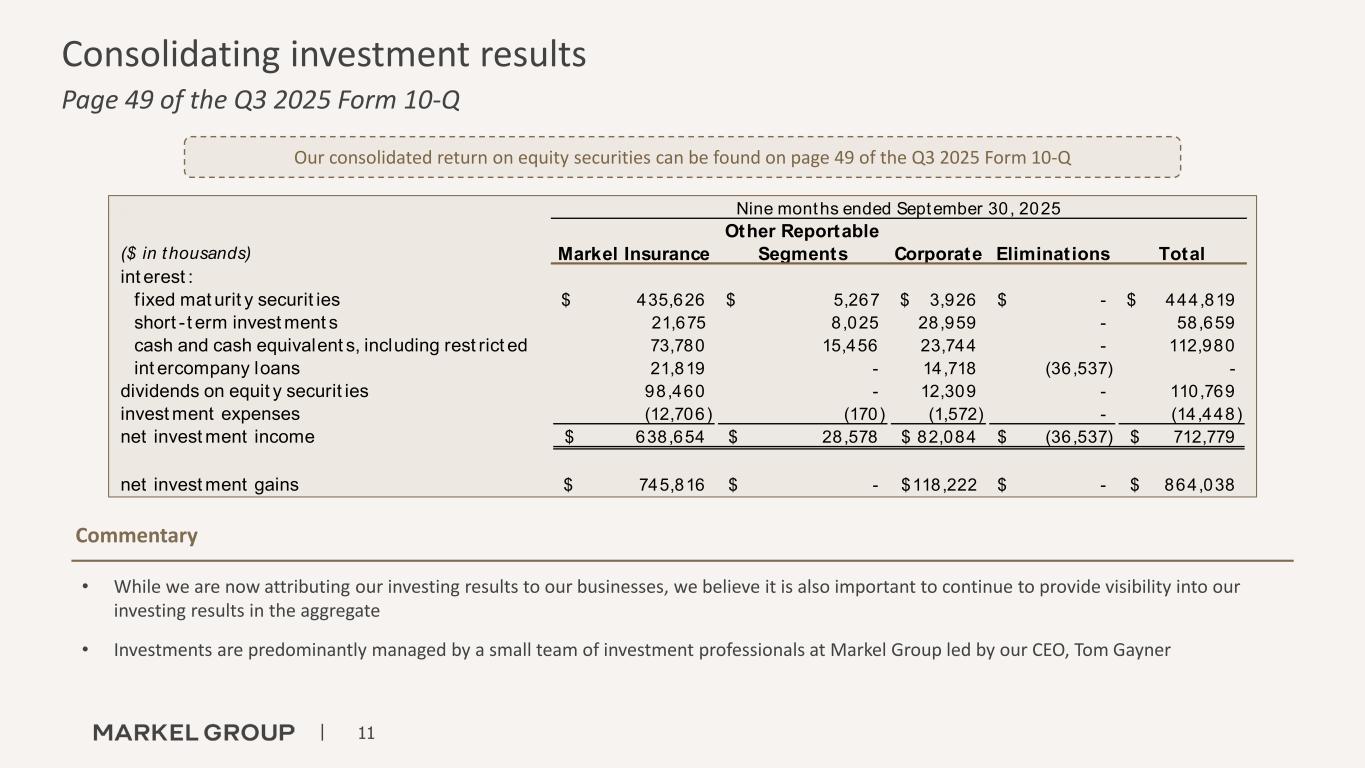Click the page number 11
The image size is (1365, 768).
[366, 734]
